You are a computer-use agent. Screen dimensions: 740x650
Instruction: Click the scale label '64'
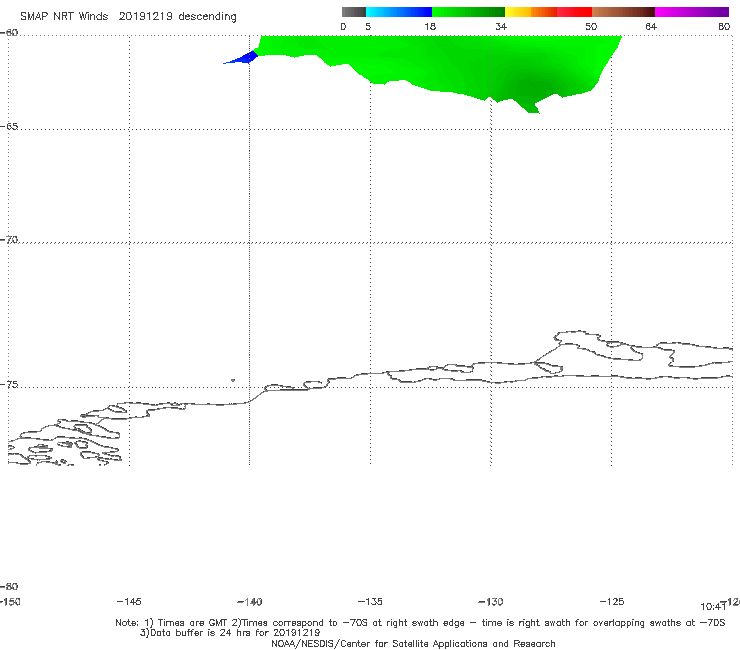[651, 26]
